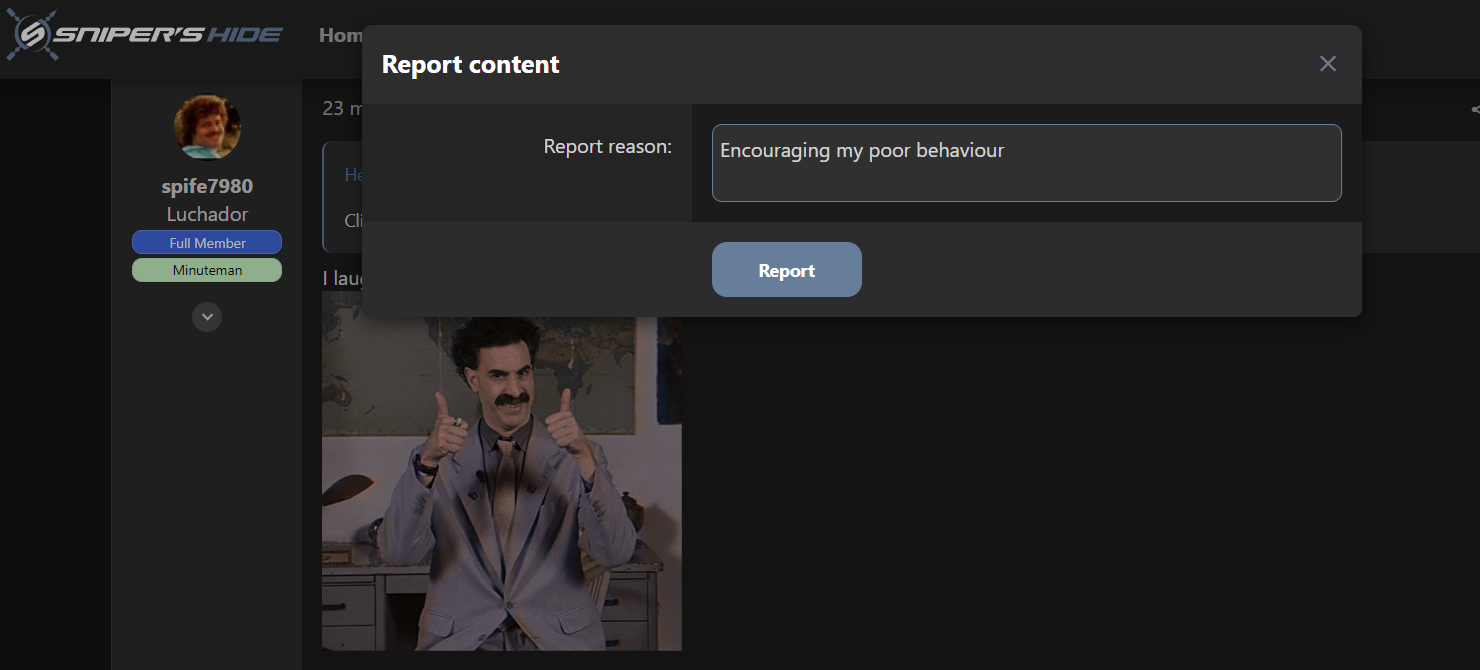Viewport: 1480px width, 670px height.
Task: Click the Report content dialog title
Action: click(x=471, y=65)
